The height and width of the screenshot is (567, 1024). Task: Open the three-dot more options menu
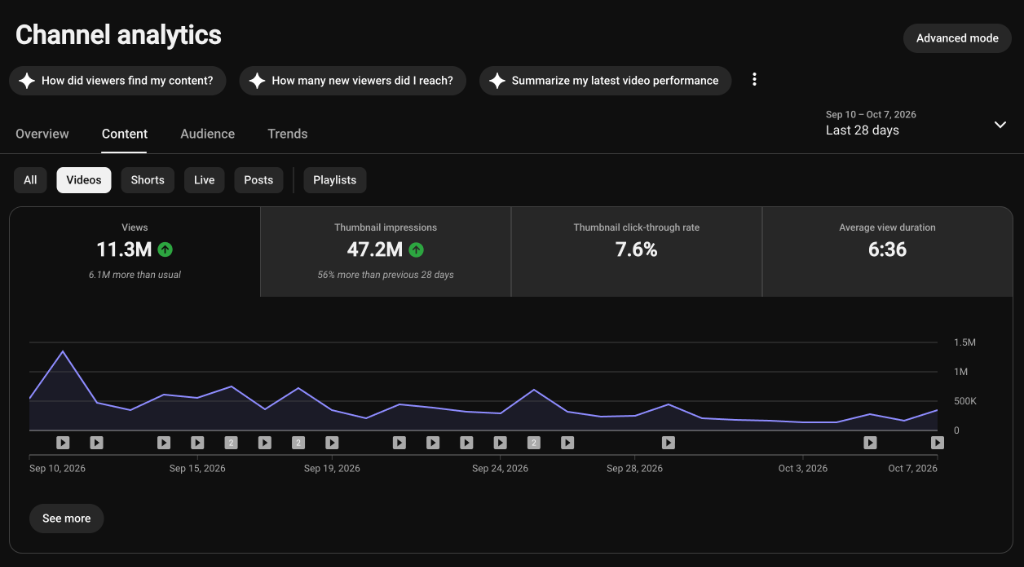point(754,80)
